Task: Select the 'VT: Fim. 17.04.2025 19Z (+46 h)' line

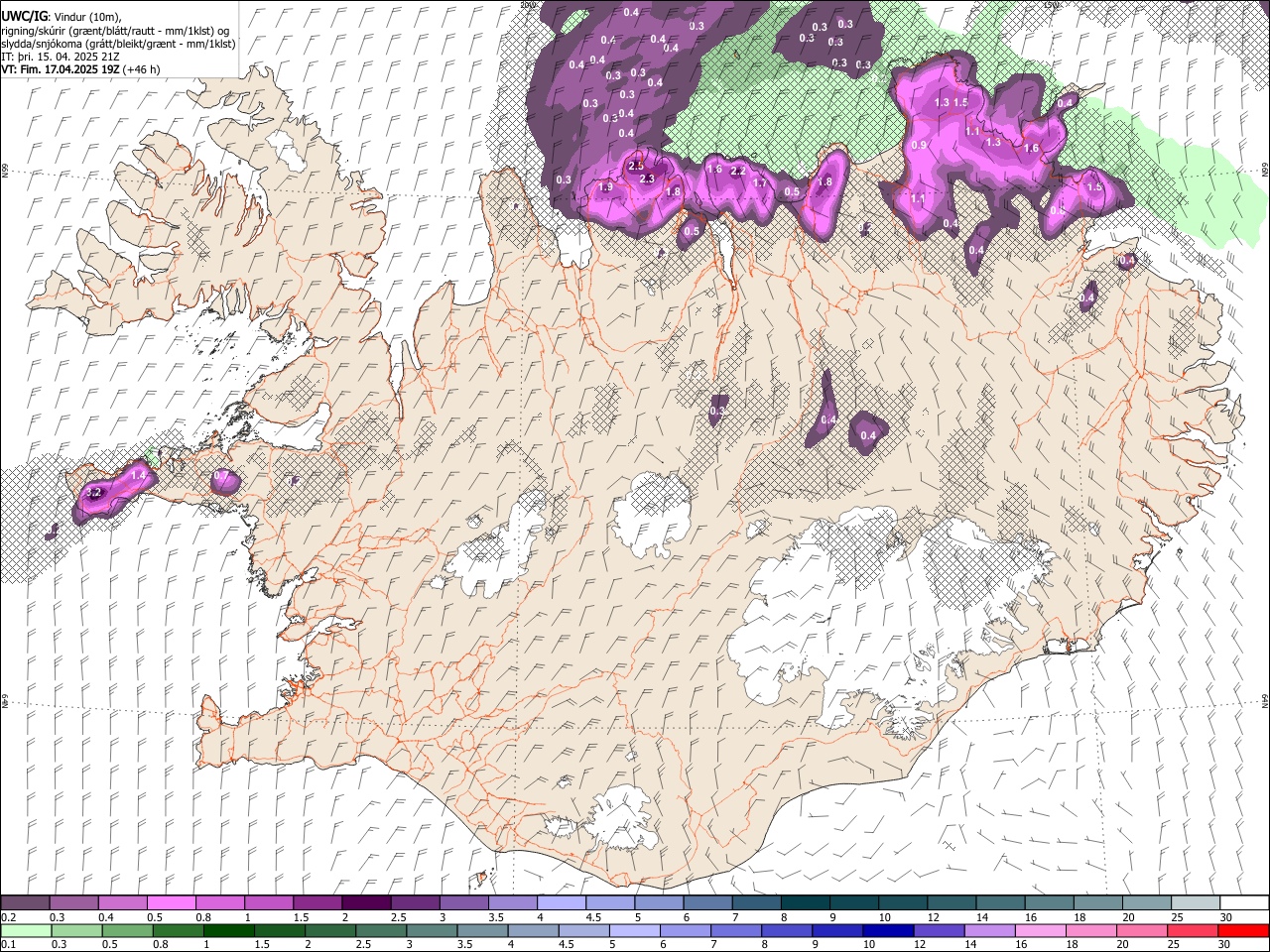Action: point(80,69)
